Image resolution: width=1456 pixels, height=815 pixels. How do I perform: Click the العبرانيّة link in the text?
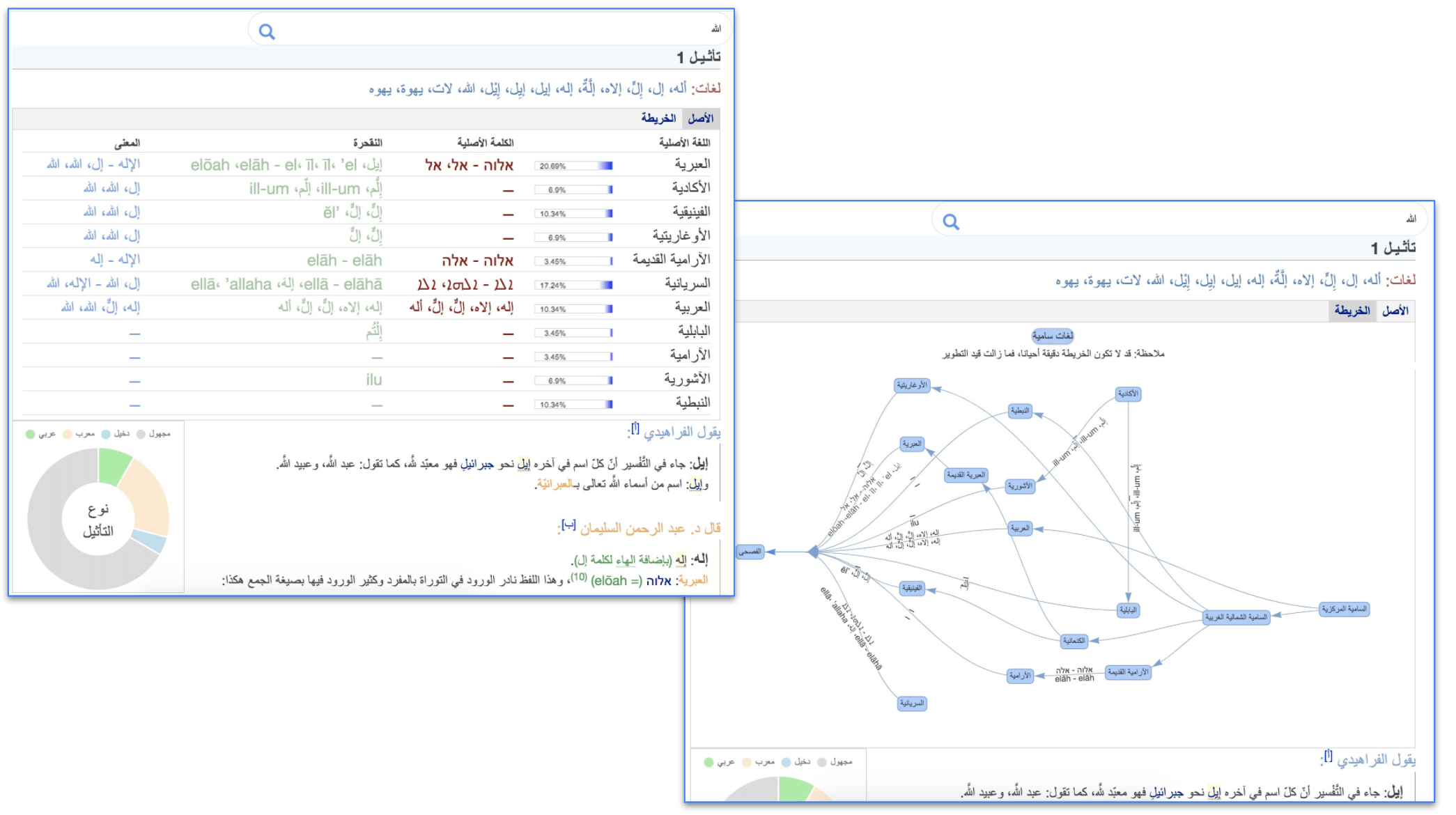(x=555, y=484)
